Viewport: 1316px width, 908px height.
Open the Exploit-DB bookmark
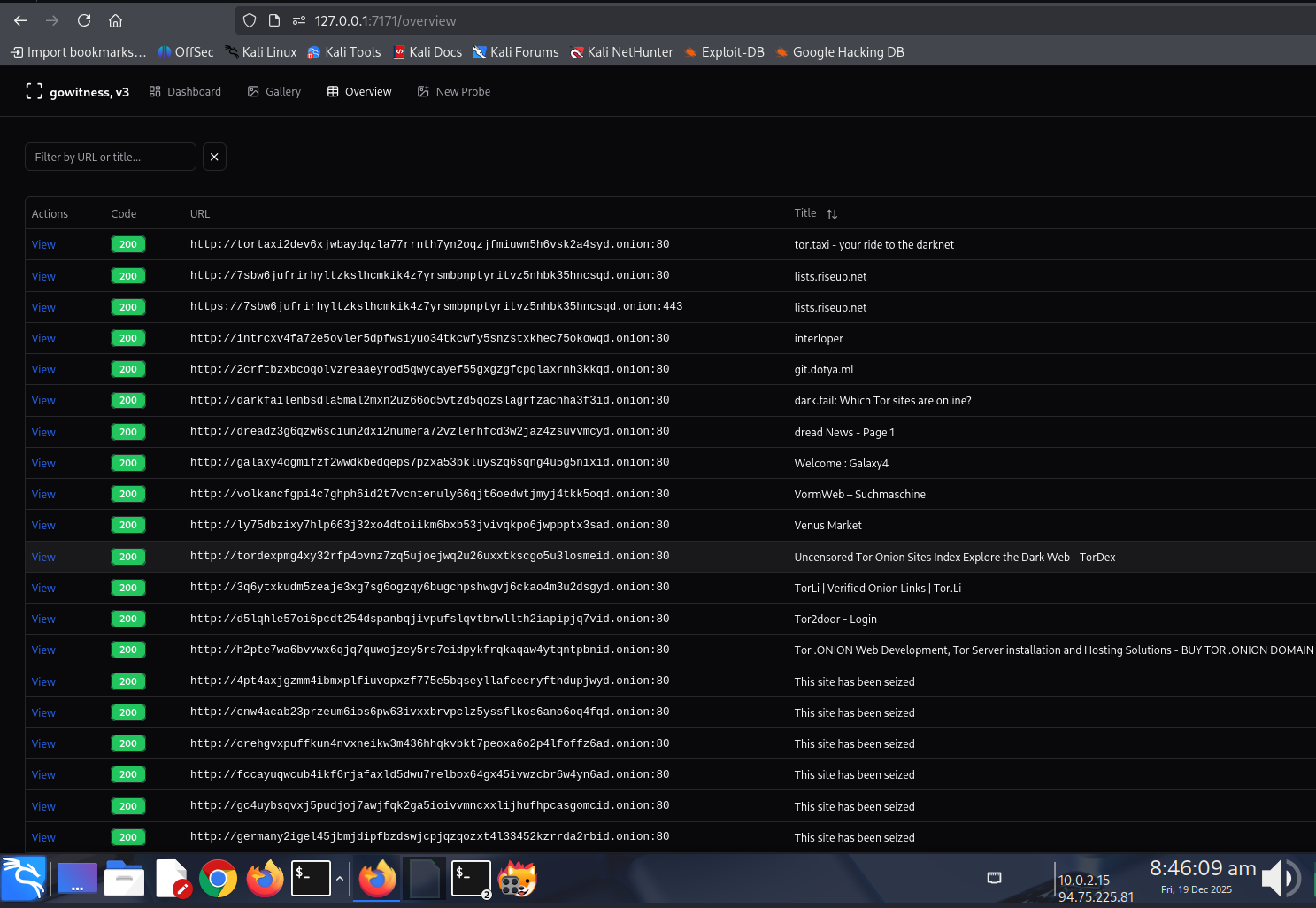725,52
